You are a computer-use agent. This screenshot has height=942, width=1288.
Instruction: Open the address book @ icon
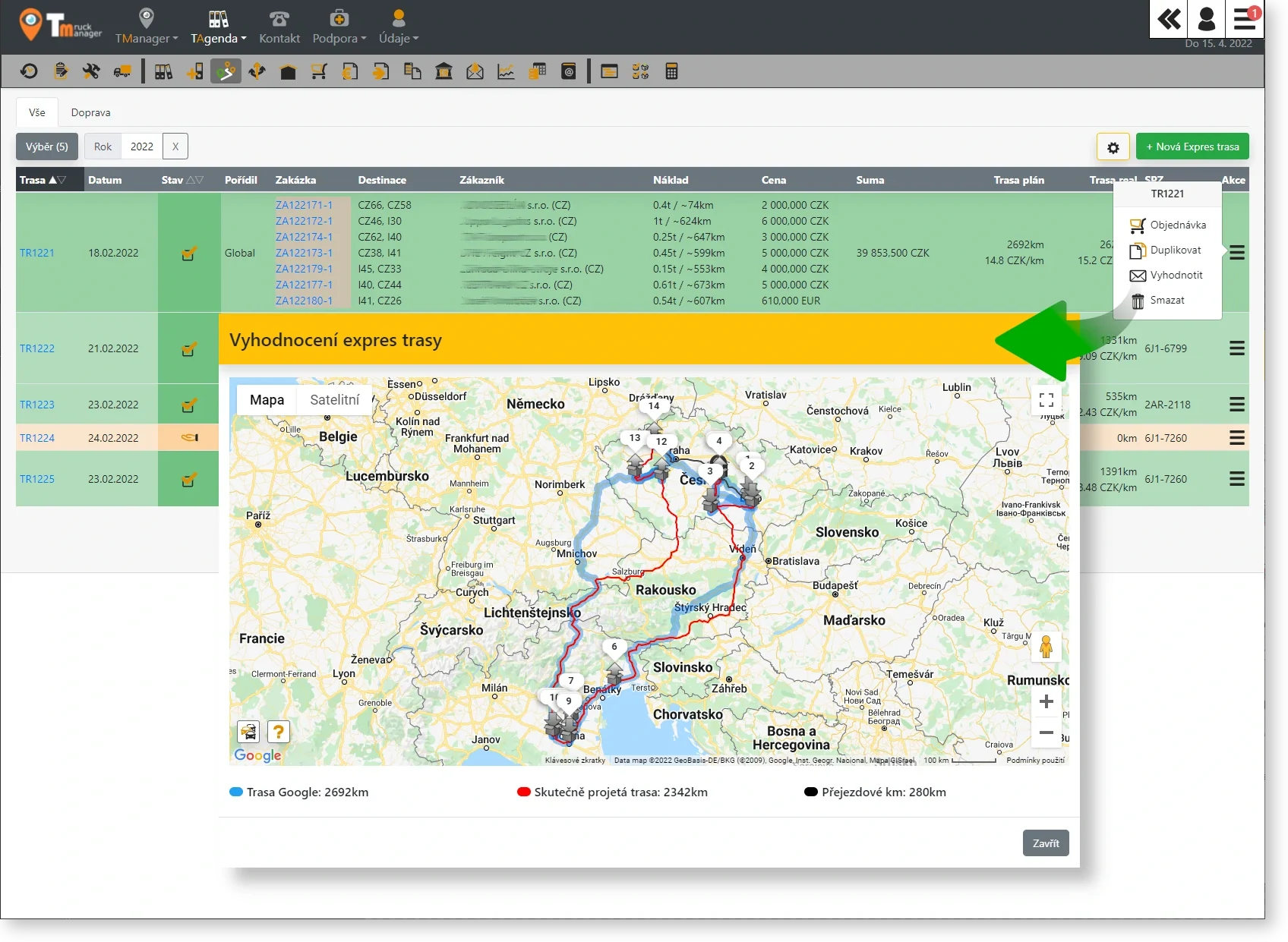pos(568,71)
